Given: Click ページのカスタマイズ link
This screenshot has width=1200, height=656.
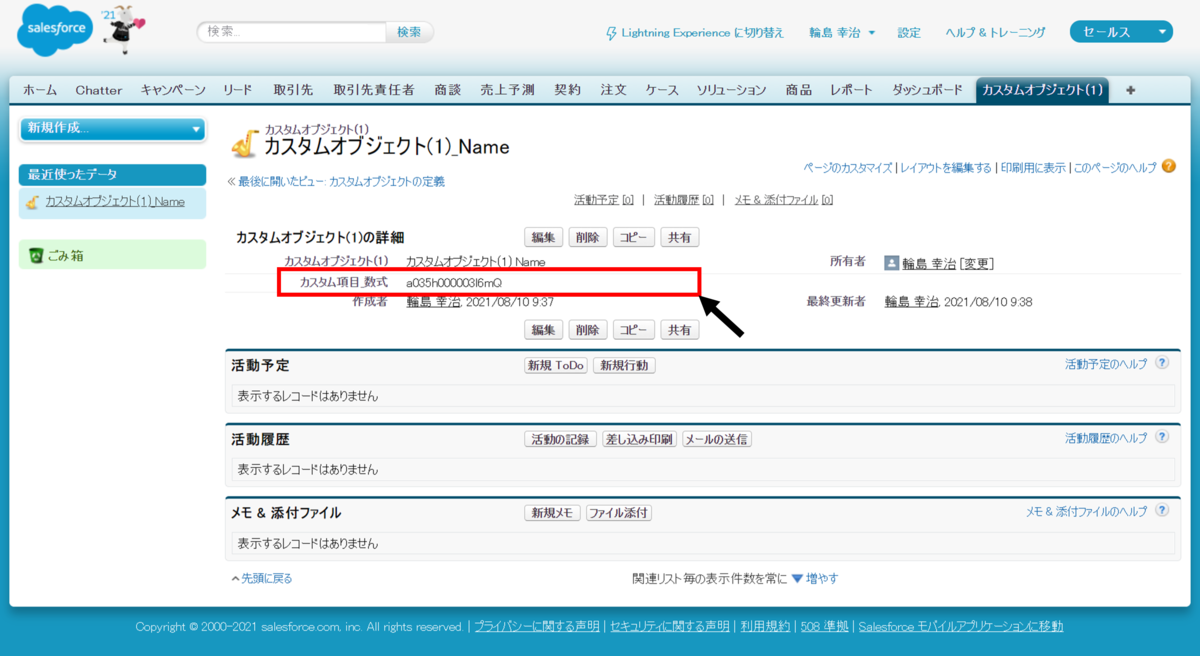Looking at the screenshot, I should (848, 167).
